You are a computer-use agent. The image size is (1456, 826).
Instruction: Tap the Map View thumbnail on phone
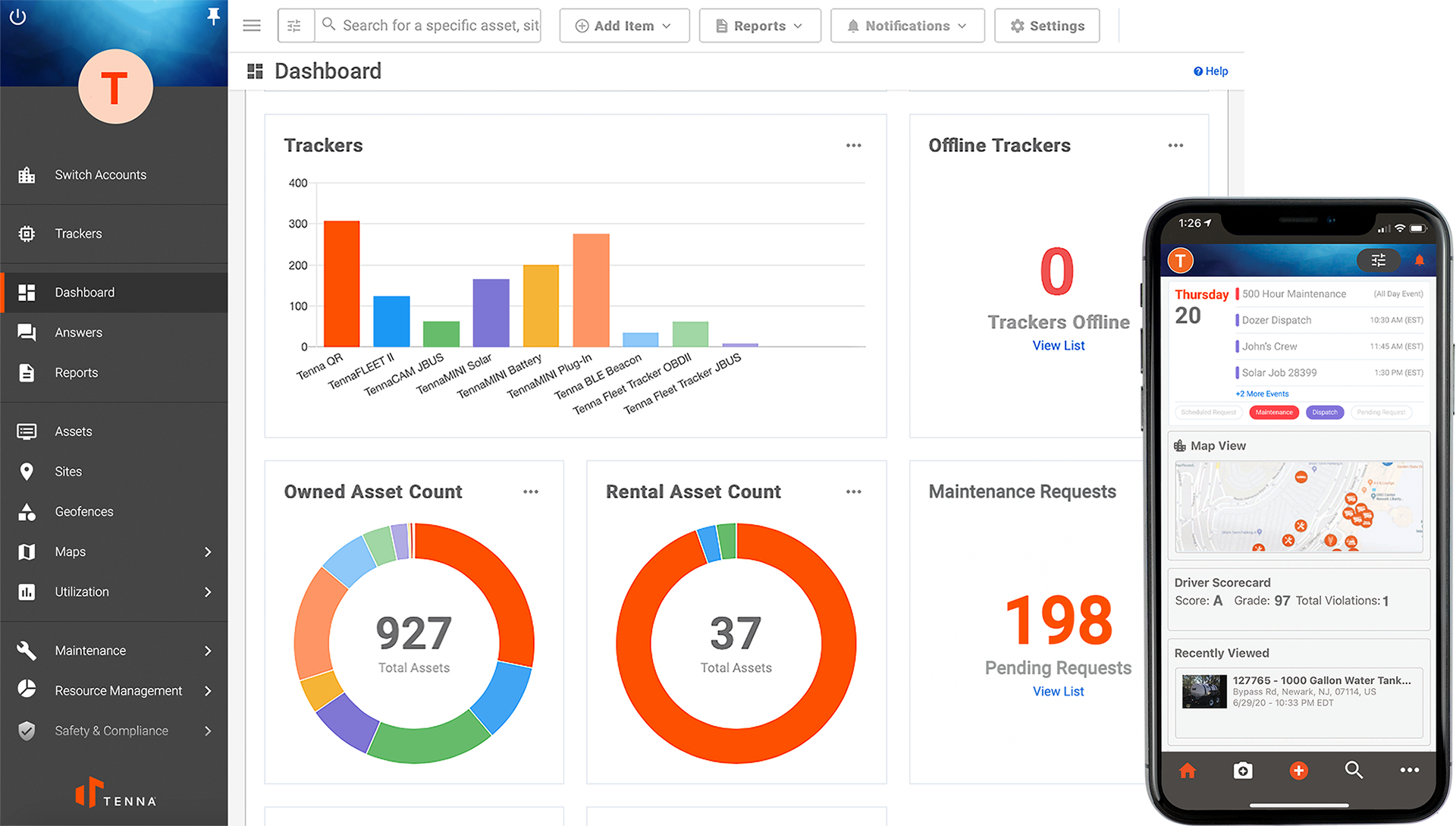pyautogui.click(x=1299, y=507)
